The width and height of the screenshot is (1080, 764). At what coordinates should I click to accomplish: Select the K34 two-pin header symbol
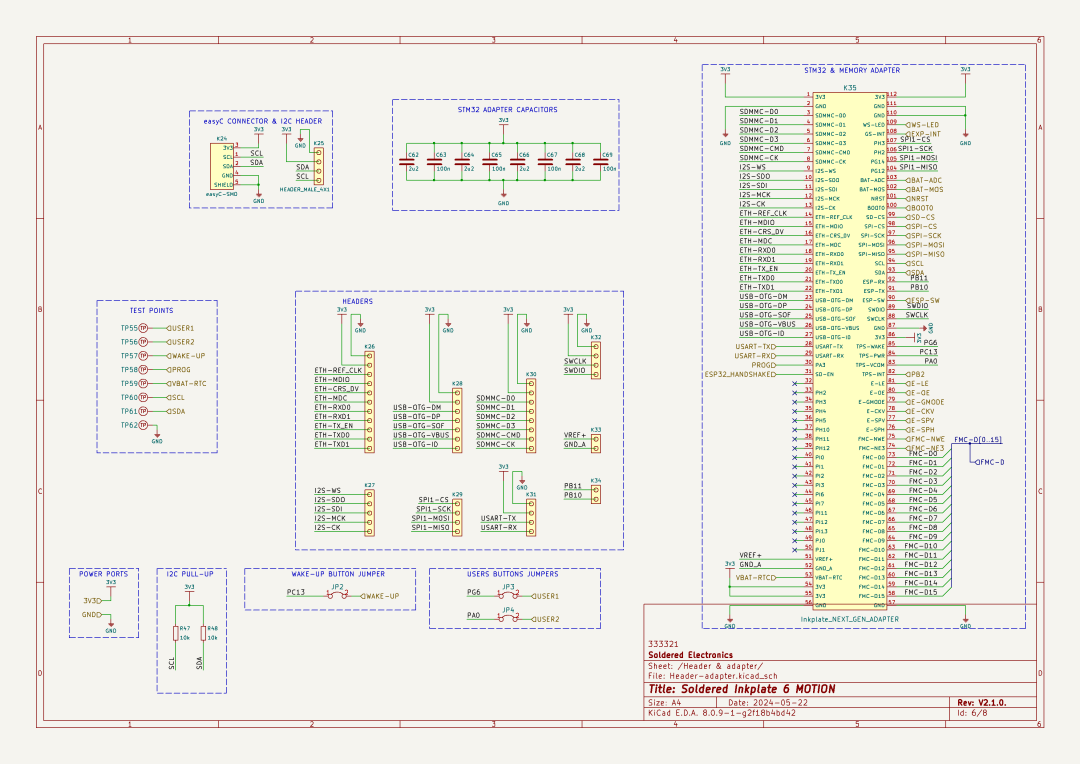click(596, 495)
